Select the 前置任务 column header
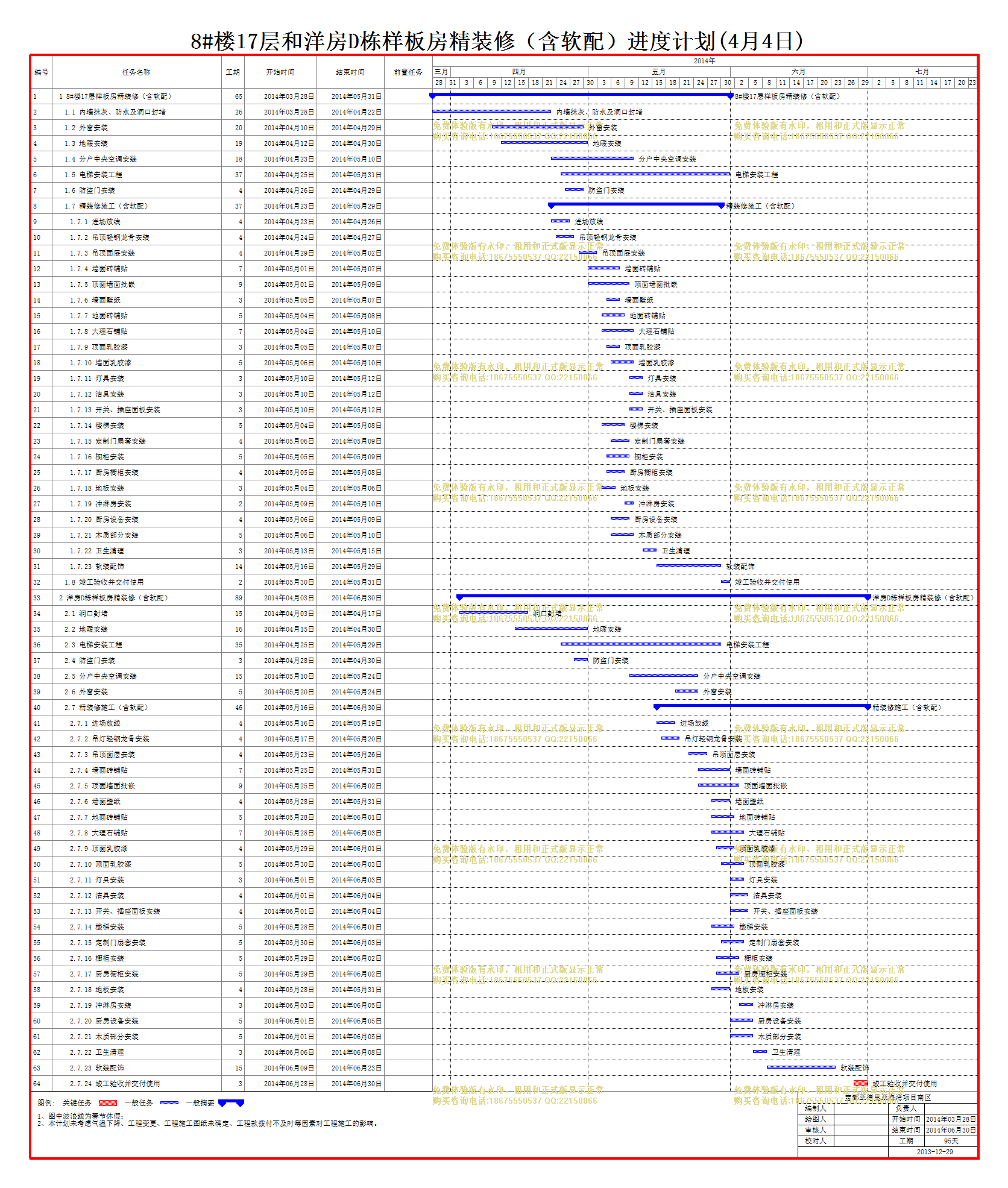 coord(408,72)
